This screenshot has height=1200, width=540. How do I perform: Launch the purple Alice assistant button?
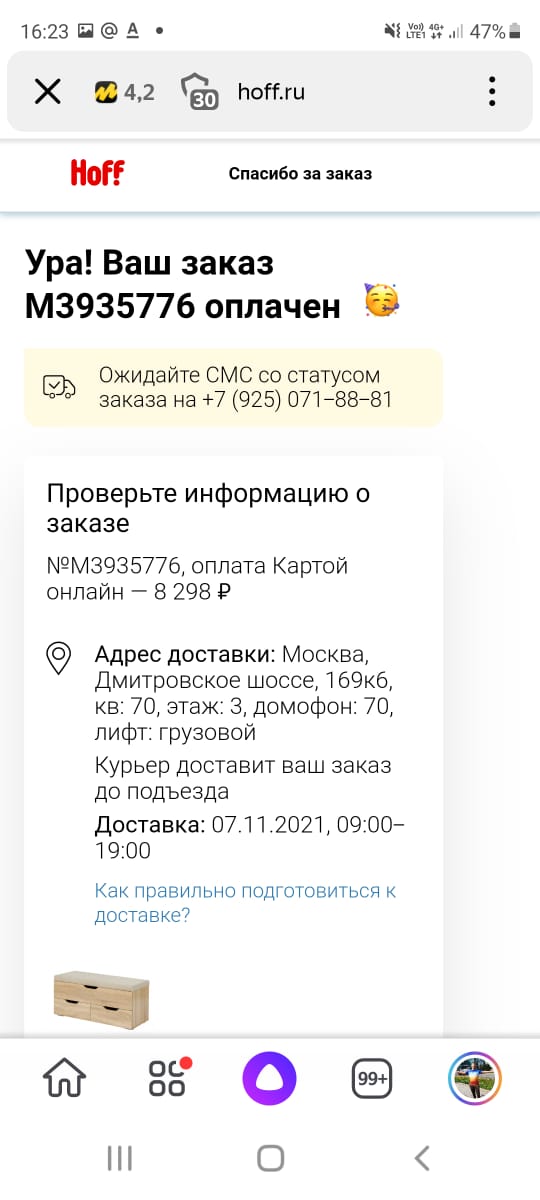click(x=270, y=1079)
